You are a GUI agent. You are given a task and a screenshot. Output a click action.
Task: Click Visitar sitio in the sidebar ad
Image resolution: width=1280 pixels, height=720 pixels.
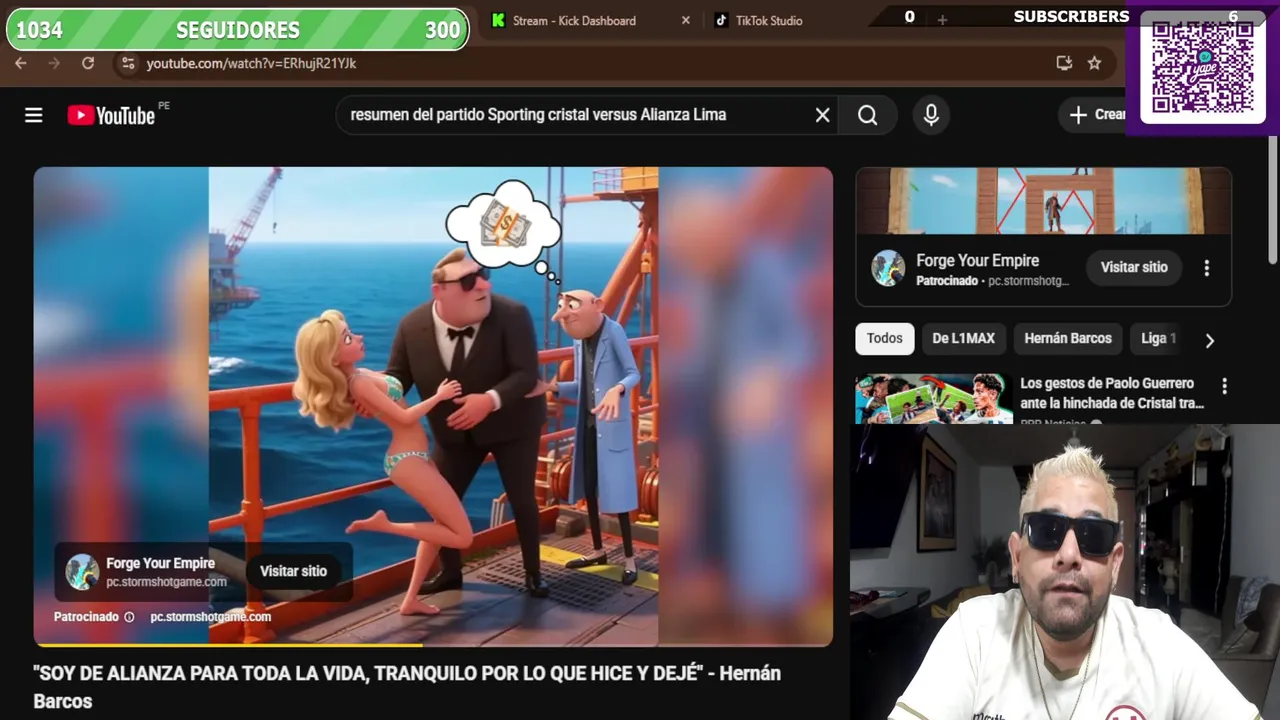[1134, 267]
